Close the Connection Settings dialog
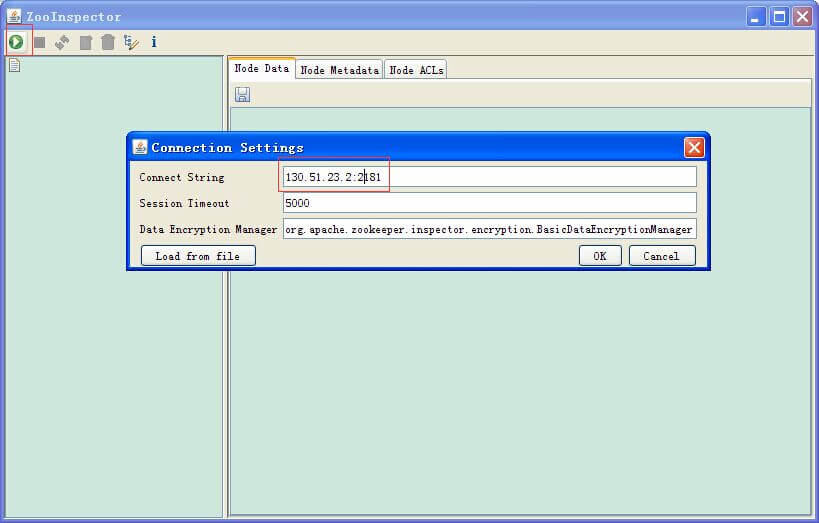This screenshot has height=523, width=819. point(694,147)
